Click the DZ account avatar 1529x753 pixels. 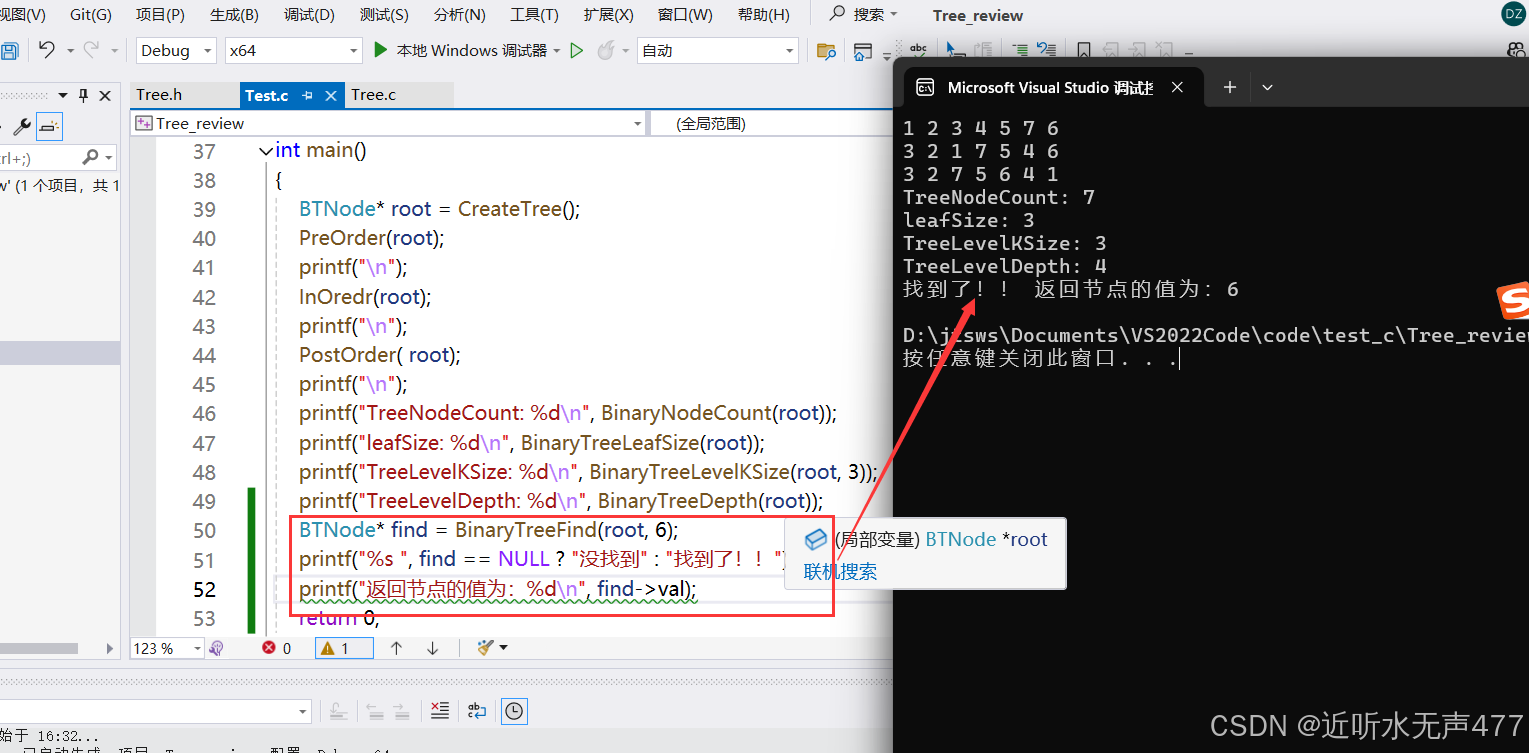click(x=1513, y=14)
